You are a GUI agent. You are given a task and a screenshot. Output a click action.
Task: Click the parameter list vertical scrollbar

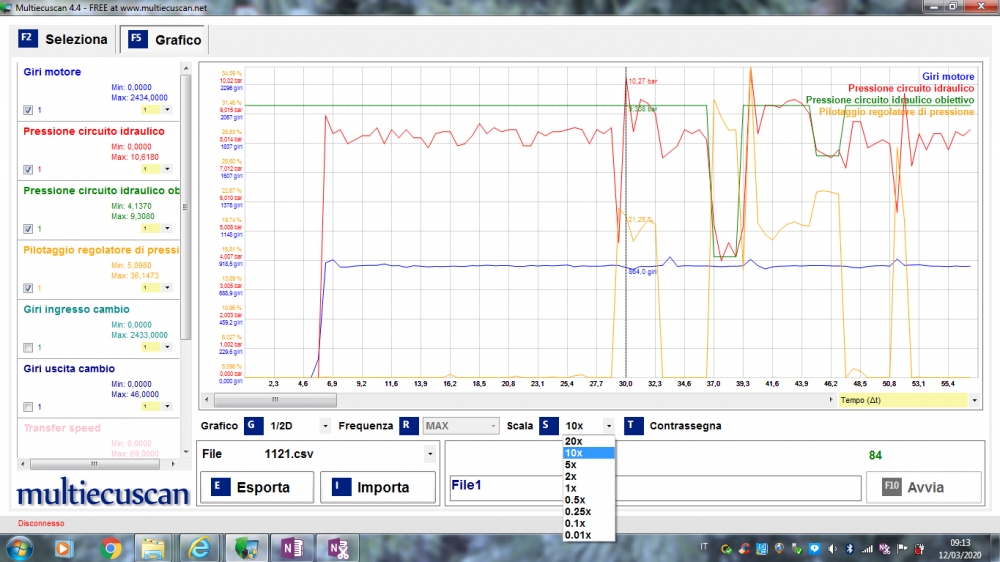[185, 200]
